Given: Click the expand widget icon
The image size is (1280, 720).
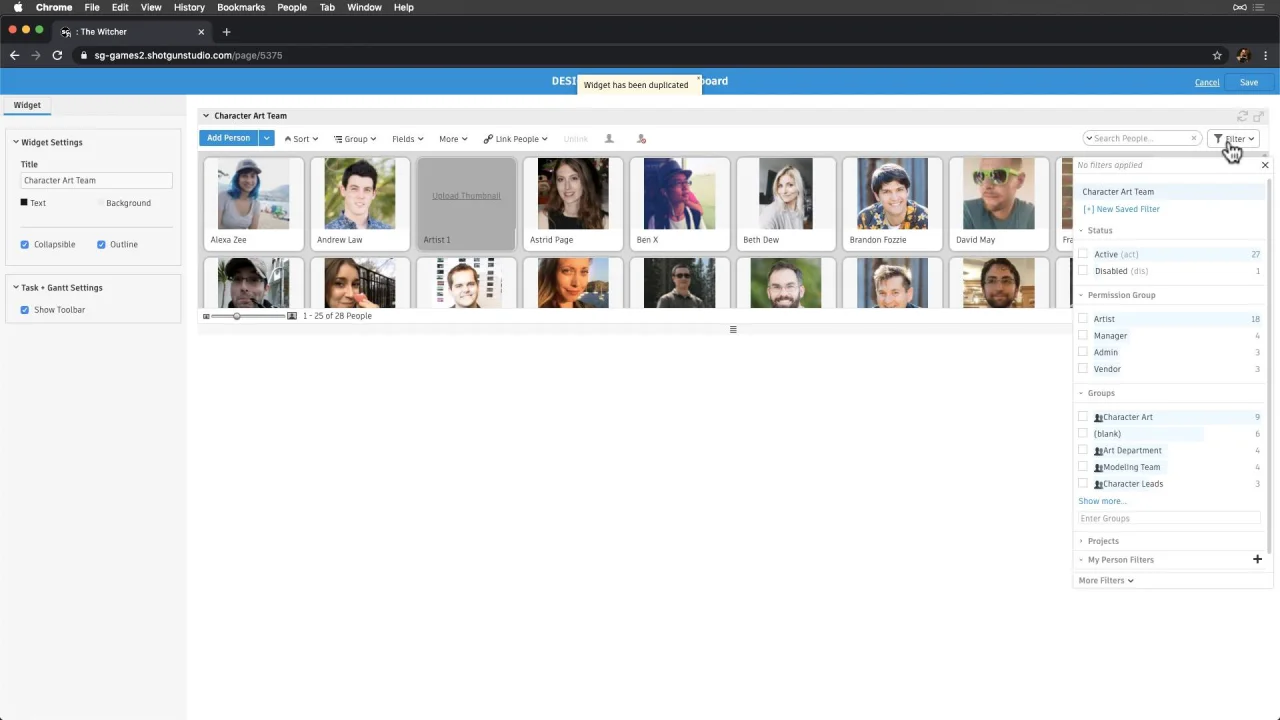Looking at the screenshot, I should [x=1259, y=116].
